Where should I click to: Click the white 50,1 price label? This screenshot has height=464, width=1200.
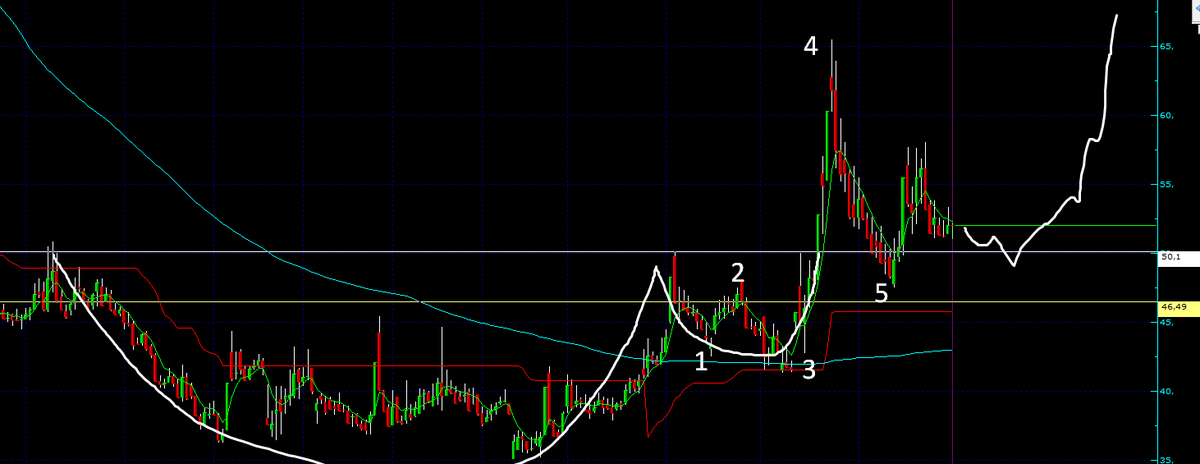point(1178,257)
